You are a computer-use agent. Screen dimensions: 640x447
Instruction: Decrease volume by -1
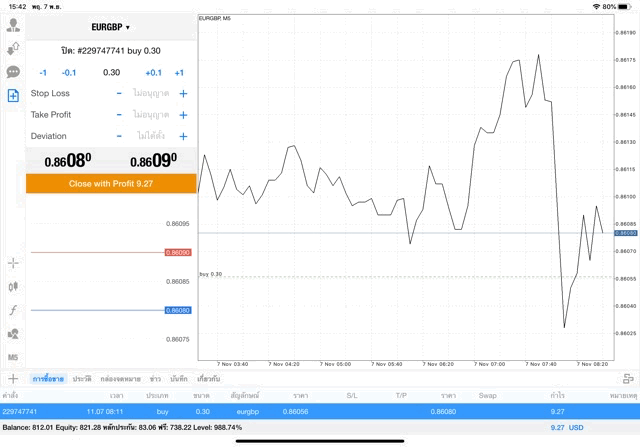point(43,72)
